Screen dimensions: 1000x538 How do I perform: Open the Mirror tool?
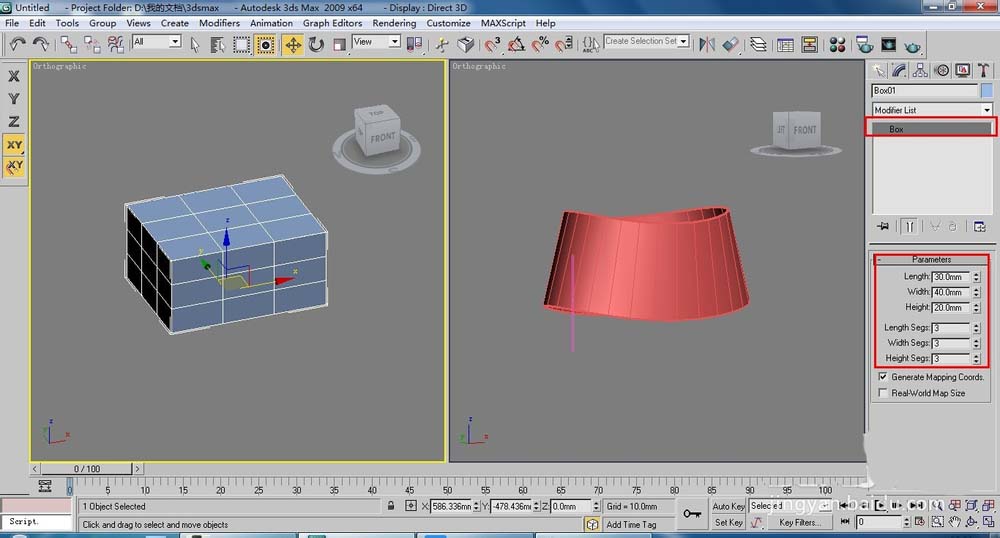[708, 44]
